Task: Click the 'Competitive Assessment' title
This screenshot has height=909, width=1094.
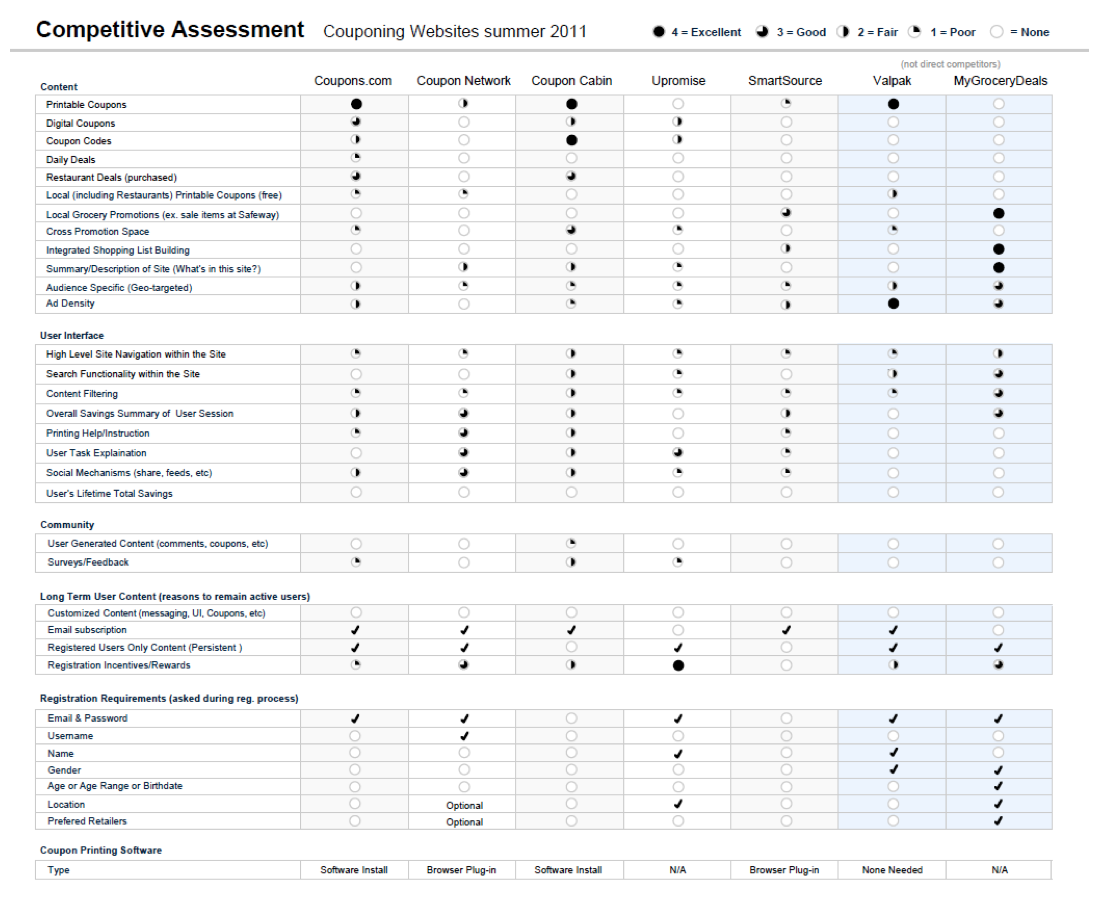Action: [170, 30]
